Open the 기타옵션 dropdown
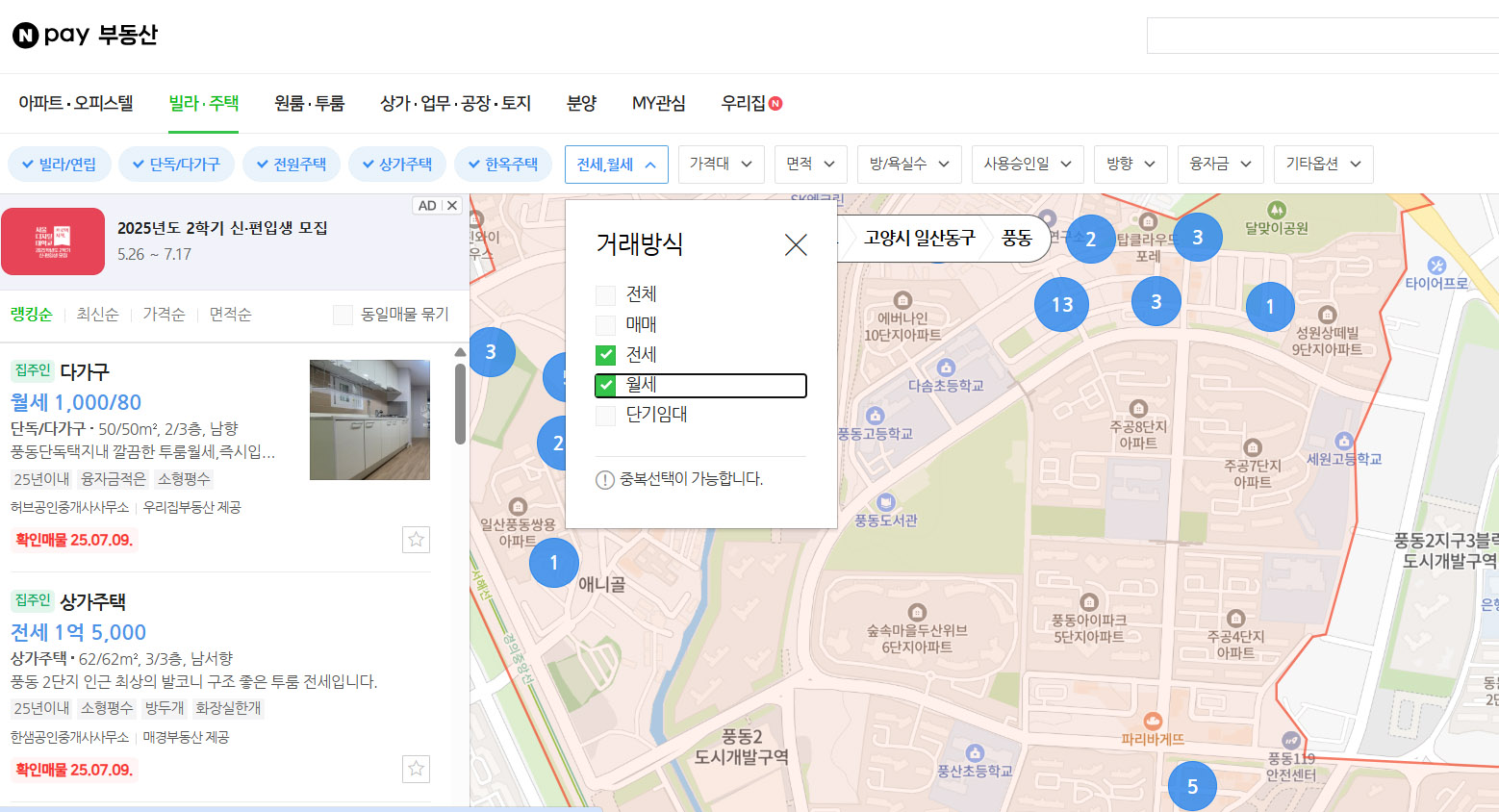The height and width of the screenshot is (812, 1499). pos(1323,165)
